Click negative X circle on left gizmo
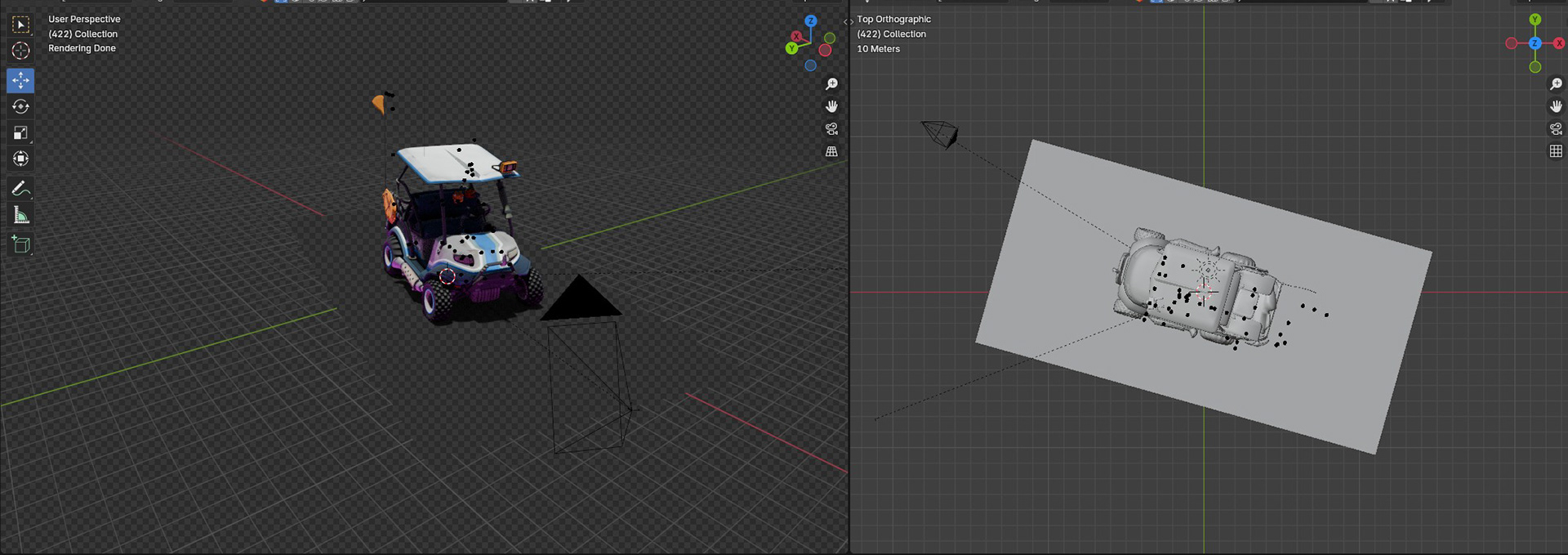This screenshot has width=1568, height=555. pos(825,51)
